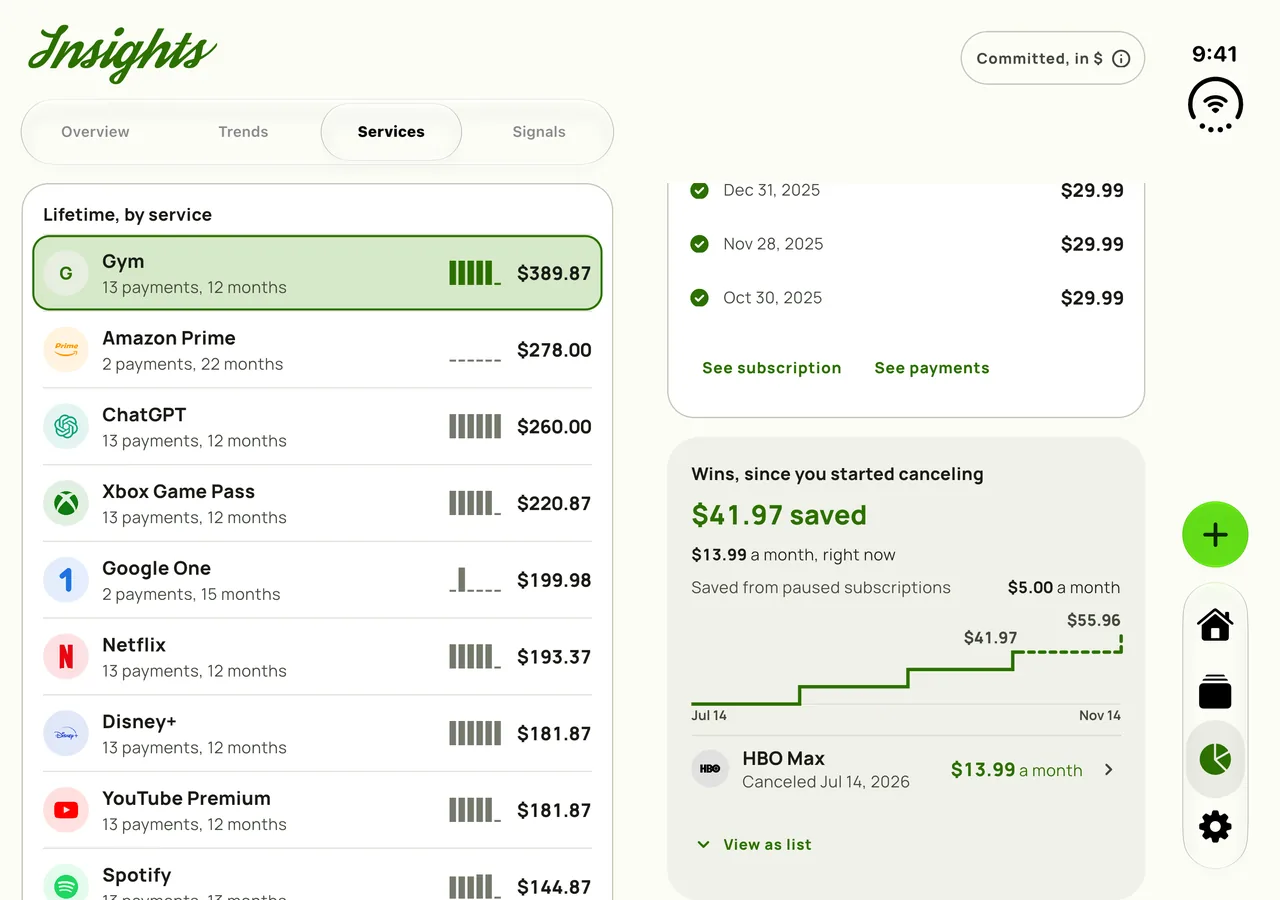The height and width of the screenshot is (900, 1280).
Task: Click the Xbox Game Pass $220.87 amount
Action: pyautogui.click(x=554, y=504)
